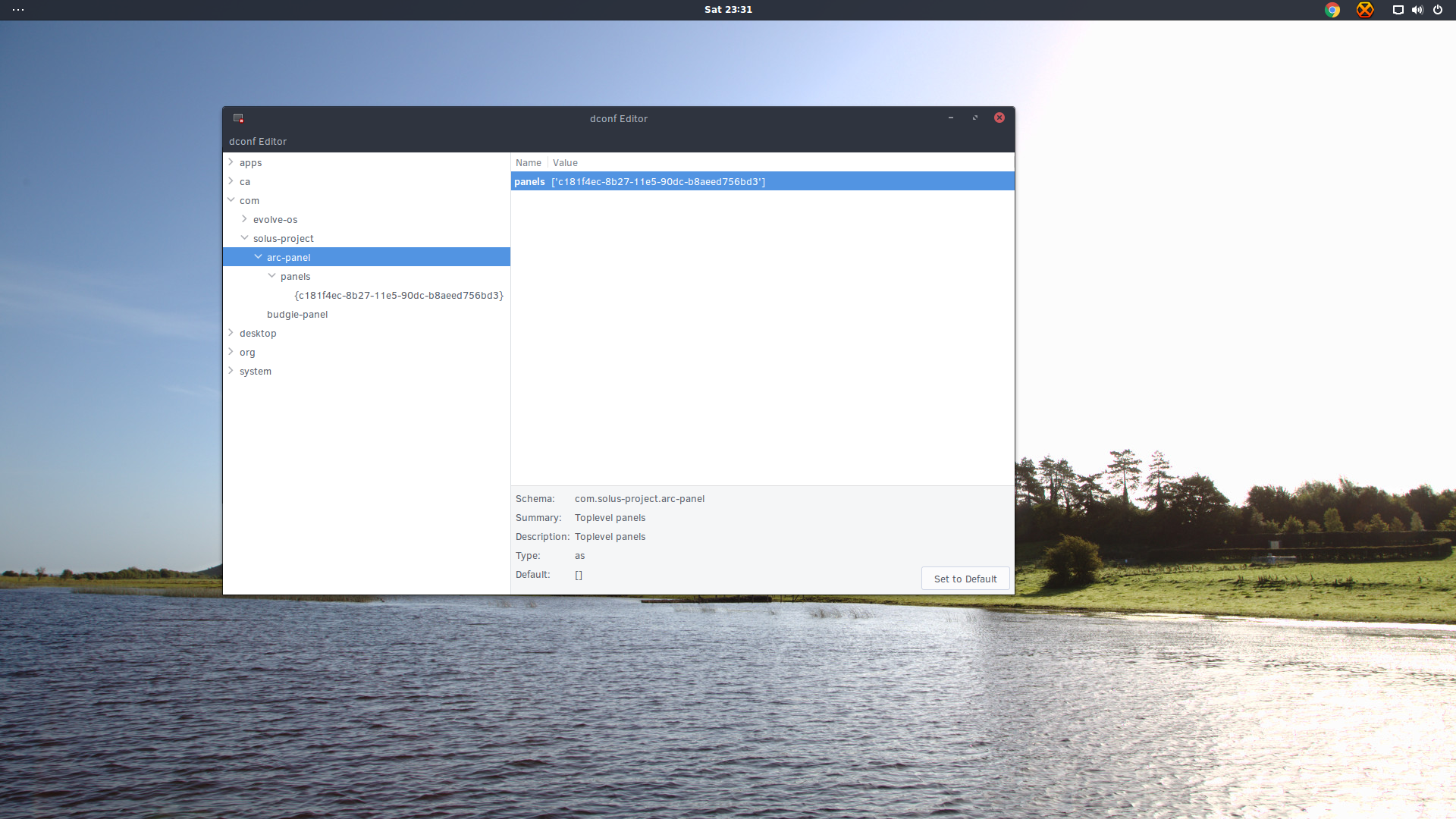The image size is (1456, 819).
Task: Collapse the solus-project node
Action: (244, 238)
